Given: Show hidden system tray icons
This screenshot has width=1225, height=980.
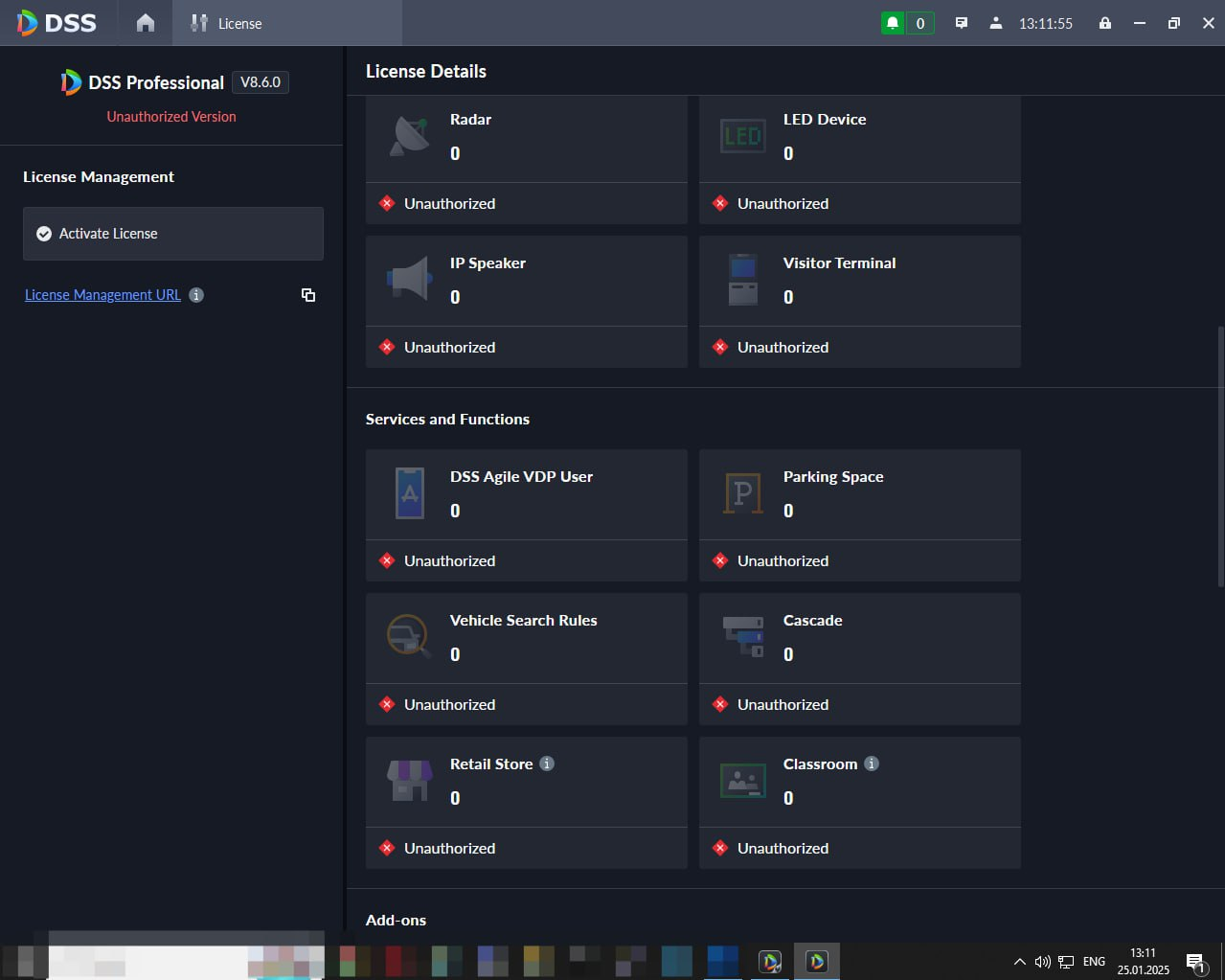Looking at the screenshot, I should 1020,962.
